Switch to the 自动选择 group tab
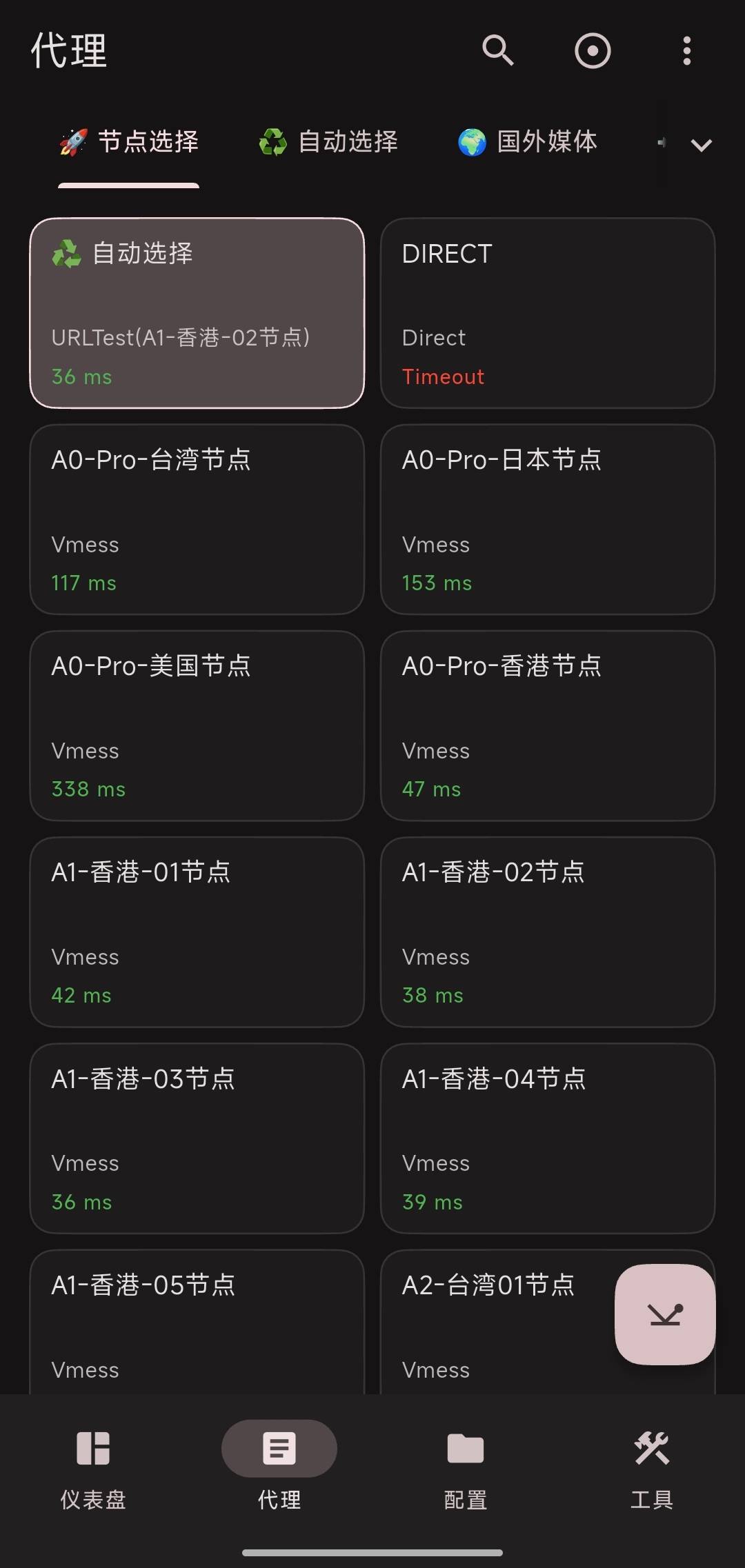Viewport: 745px width, 1568px height. pos(329,142)
